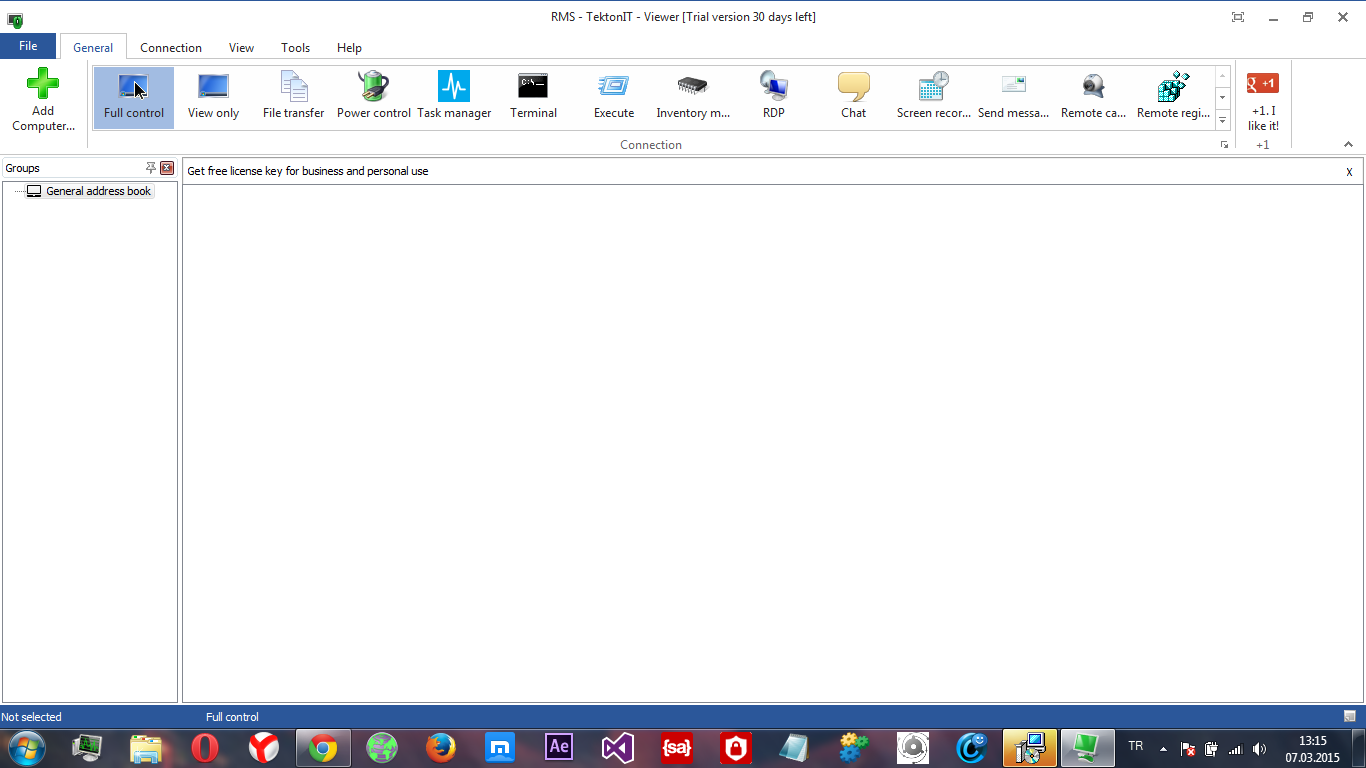Collapse the ribbon with chevron
The width and height of the screenshot is (1366, 768).
pyautogui.click(x=1348, y=145)
